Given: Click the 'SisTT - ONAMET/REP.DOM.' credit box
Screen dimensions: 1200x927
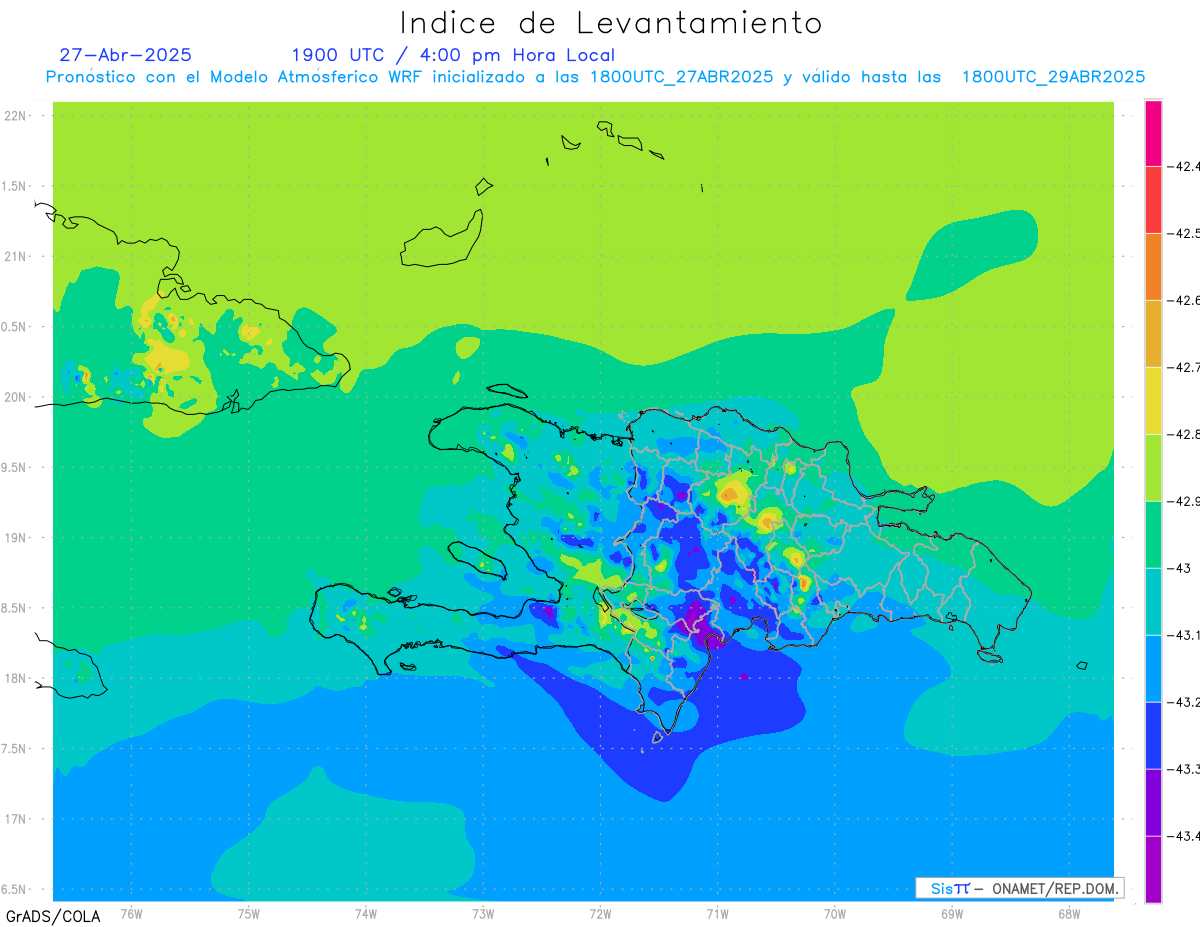Looking at the screenshot, I should point(1019,888).
